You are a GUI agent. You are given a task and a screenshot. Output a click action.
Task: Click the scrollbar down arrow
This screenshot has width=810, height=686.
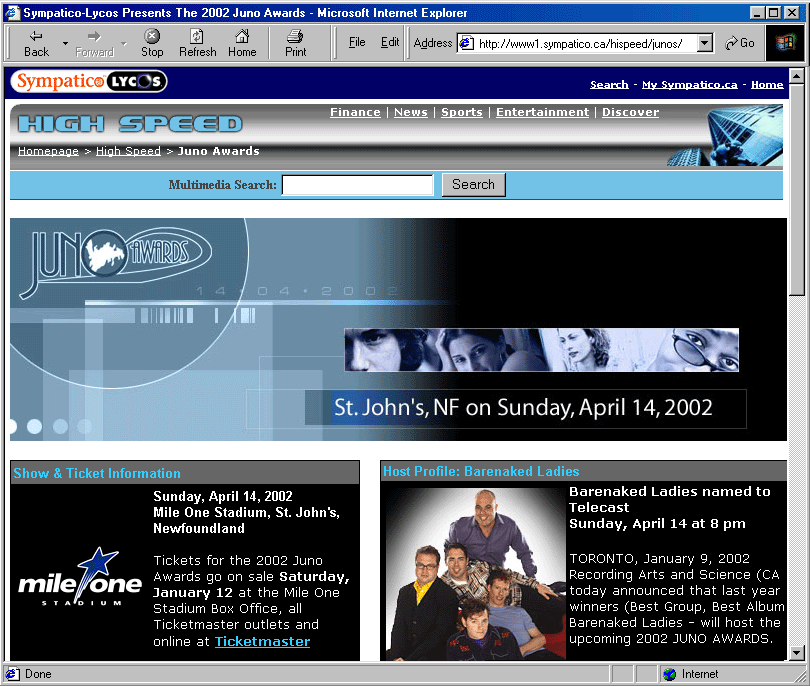point(796,653)
